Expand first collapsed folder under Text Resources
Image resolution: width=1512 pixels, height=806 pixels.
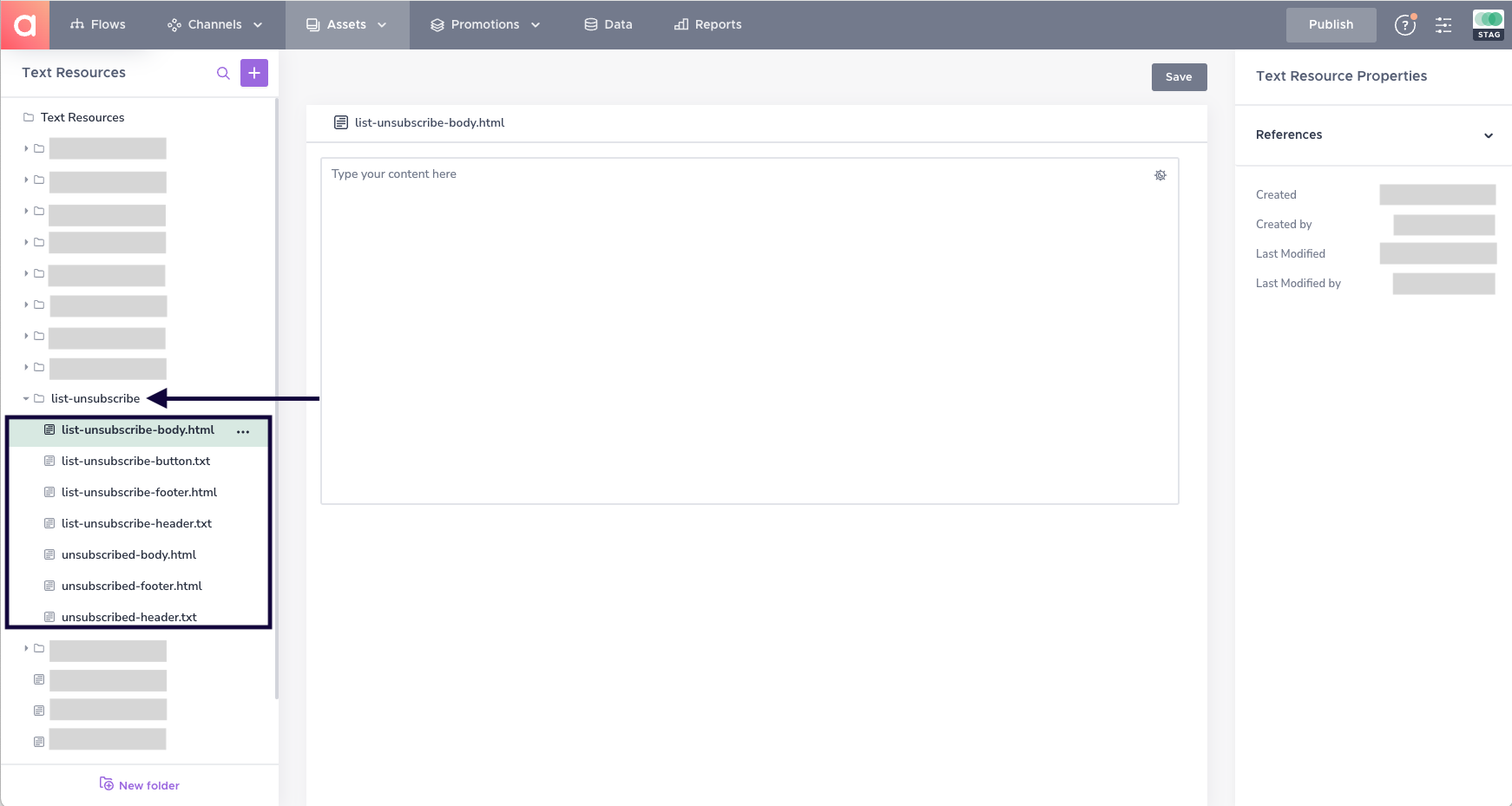pyautogui.click(x=26, y=148)
